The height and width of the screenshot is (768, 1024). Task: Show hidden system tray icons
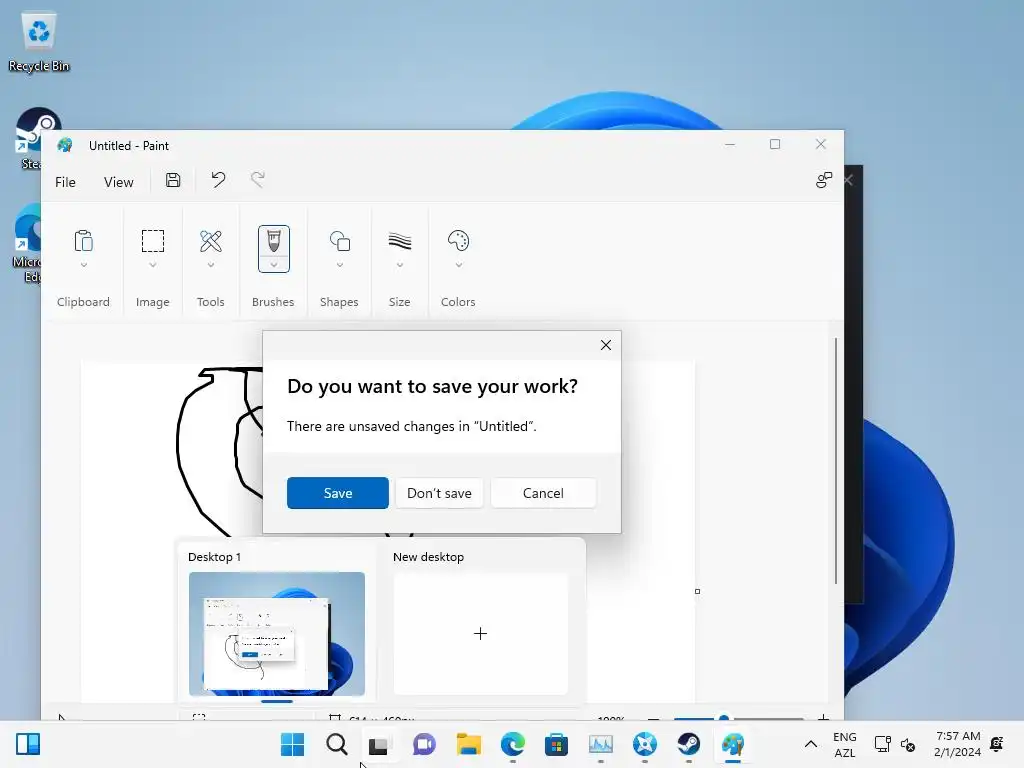(x=810, y=744)
